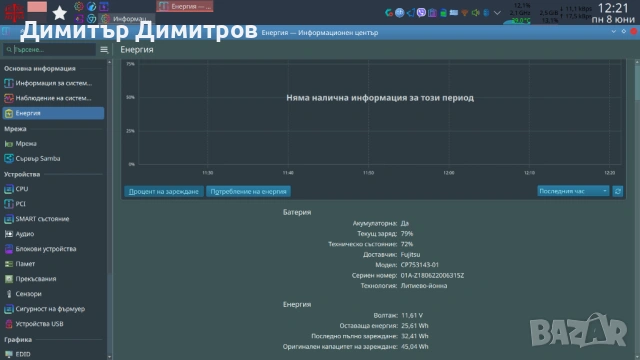Click the Оставаща енергия value 25,61 Wh

pos(415,326)
